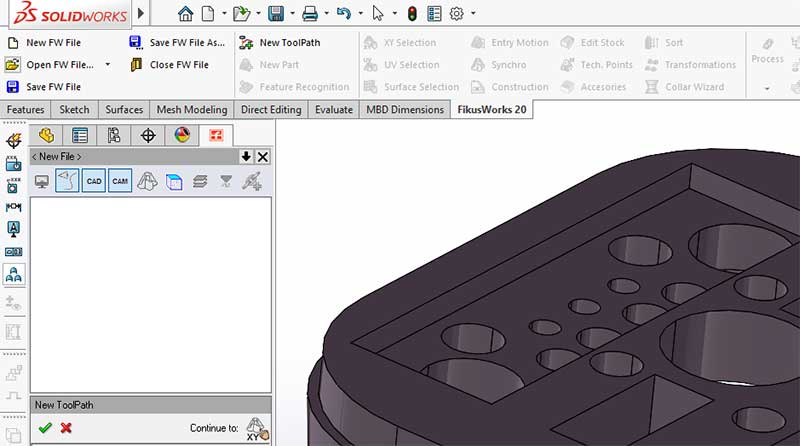Click the SolidWorks home icon
Viewport: 800px width, 446px height.
[185, 14]
